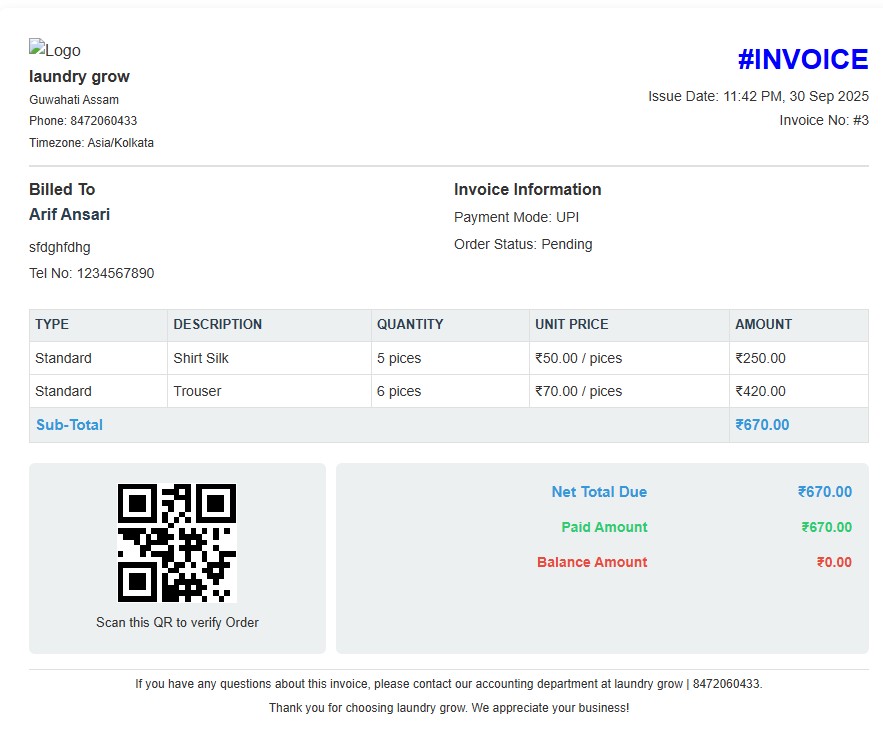Viewport: 883px width, 737px height.
Task: Select the ₹50.00 / pices unit price
Action: [x=578, y=358]
